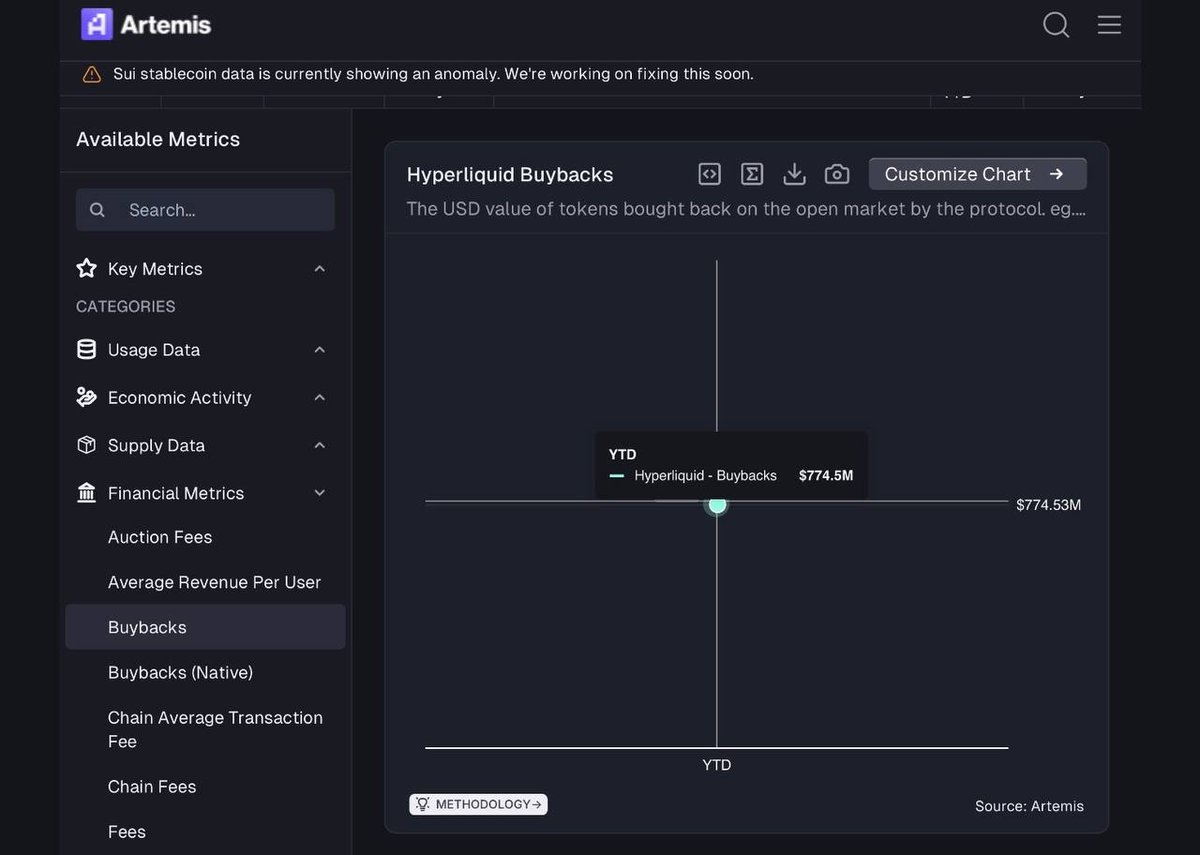The width and height of the screenshot is (1200, 855).
Task: Click the Usage Data database icon
Action: pos(87,349)
